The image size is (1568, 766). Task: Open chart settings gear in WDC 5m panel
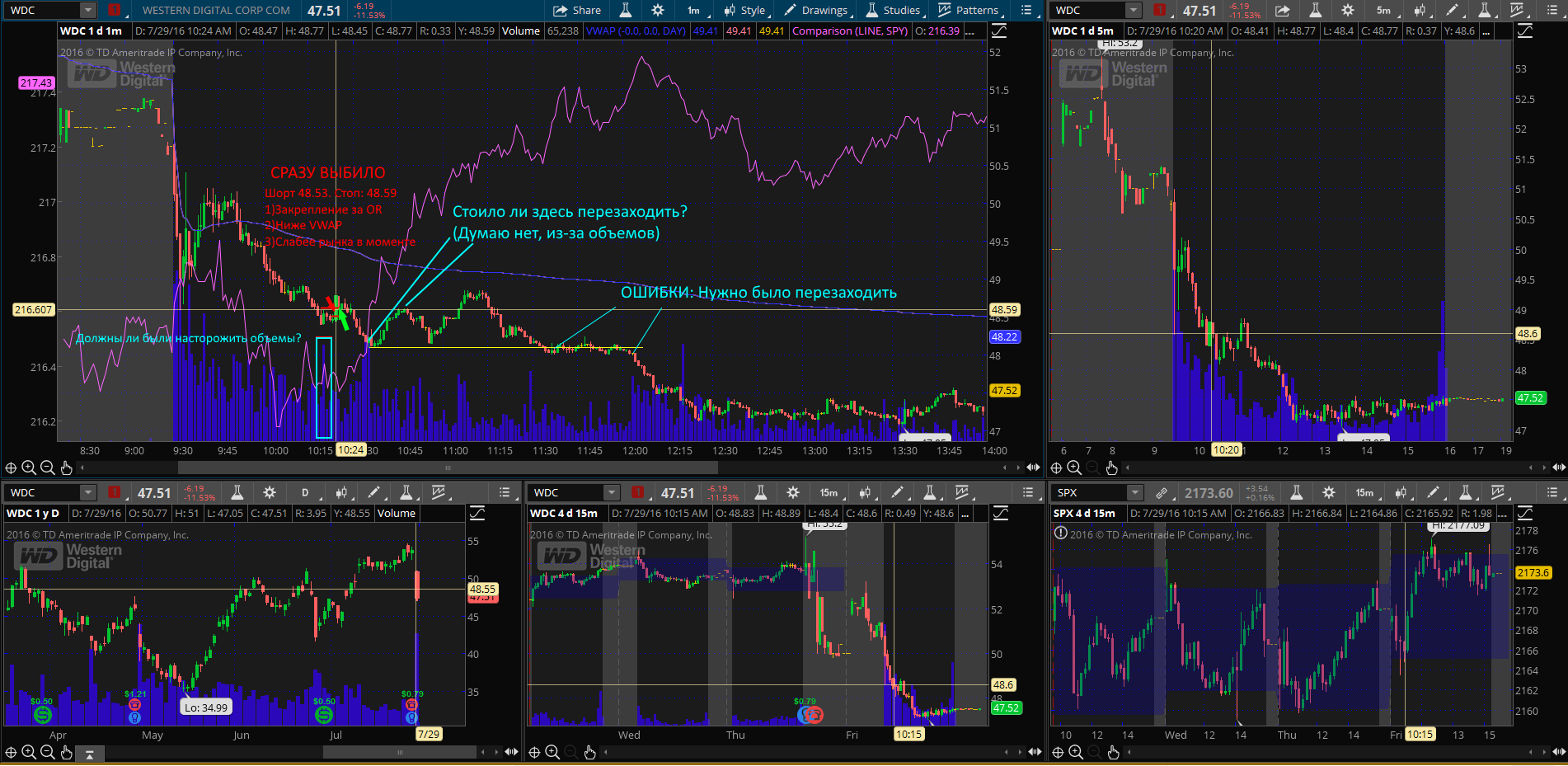(x=1347, y=10)
